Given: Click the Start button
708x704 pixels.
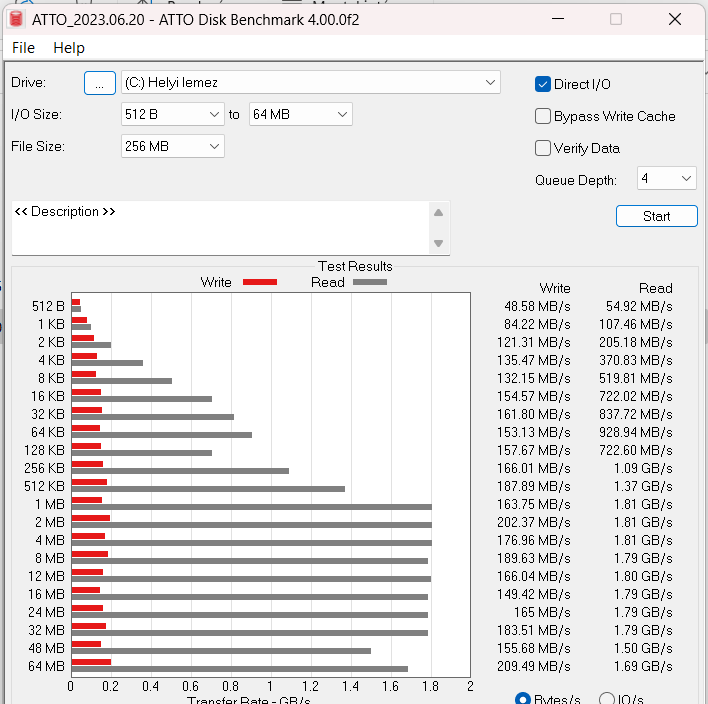Looking at the screenshot, I should point(657,216).
